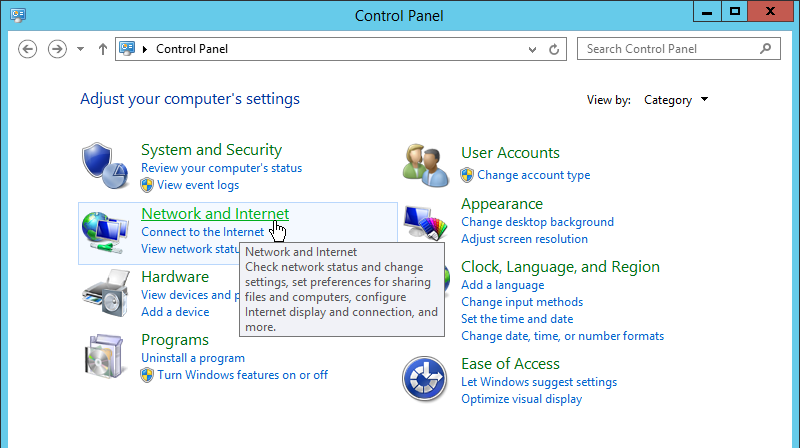Refresh the Control Panel view
This screenshot has height=448, width=800.
coord(554,49)
